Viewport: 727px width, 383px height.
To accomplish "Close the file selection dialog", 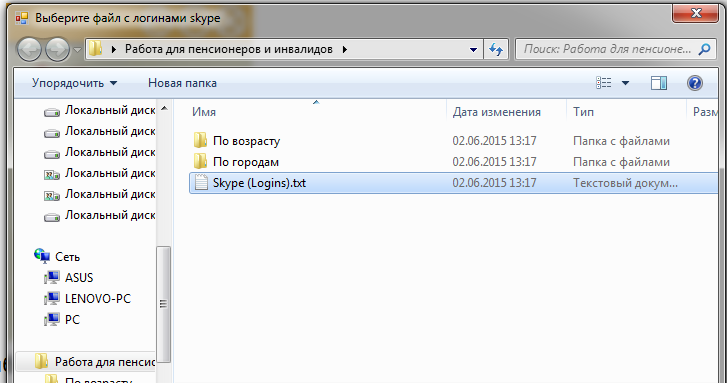I will pos(695,13).
